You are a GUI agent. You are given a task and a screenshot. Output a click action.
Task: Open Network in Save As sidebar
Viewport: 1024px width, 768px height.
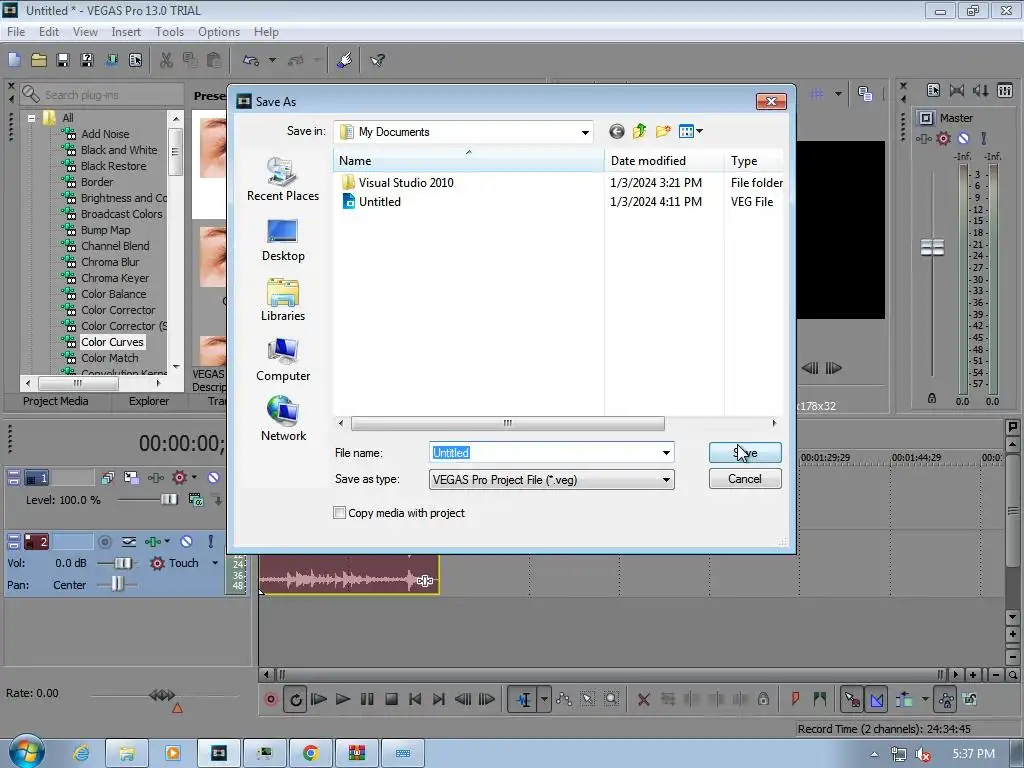point(283,419)
